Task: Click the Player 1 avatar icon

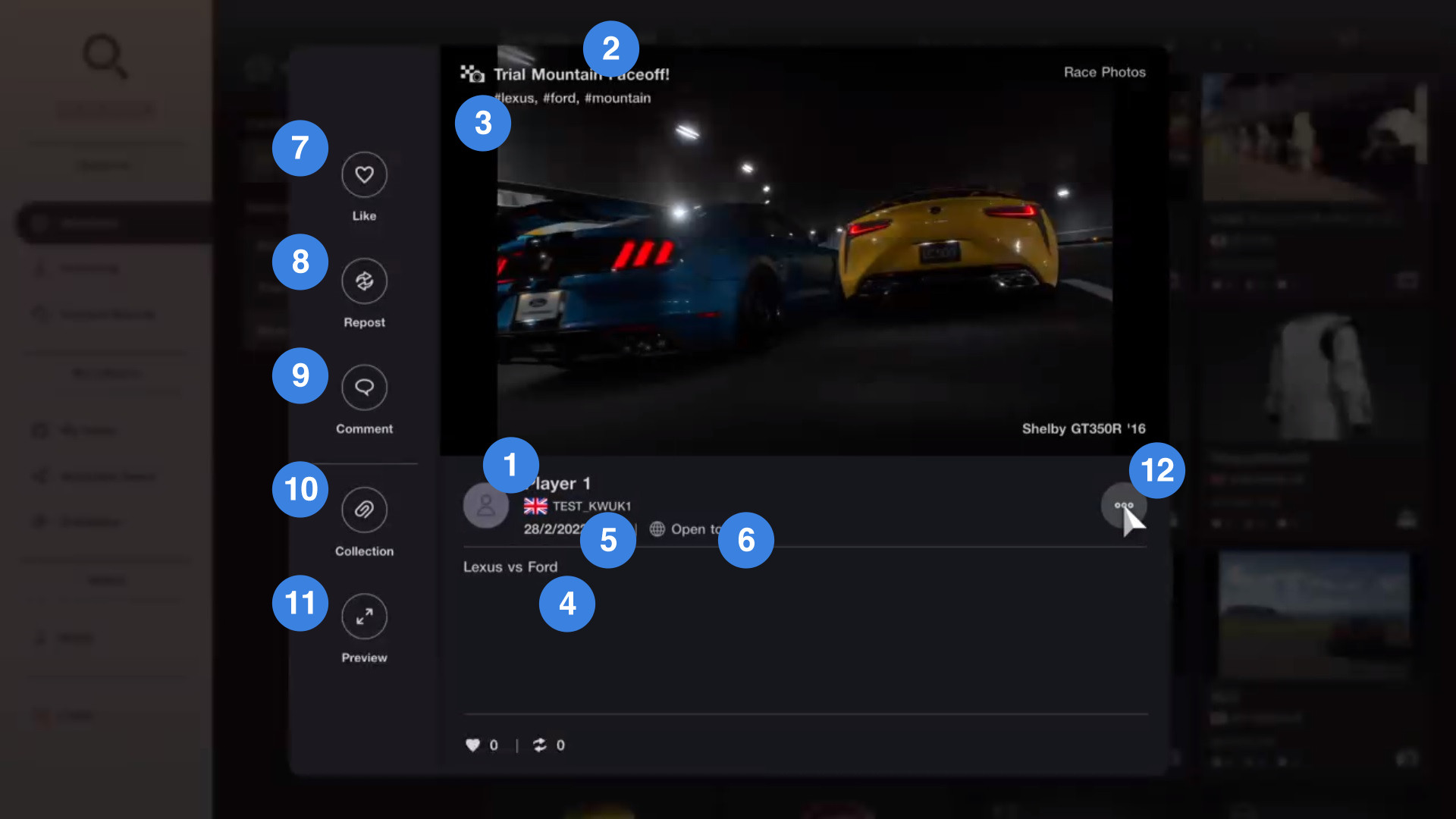Action: pos(485,506)
